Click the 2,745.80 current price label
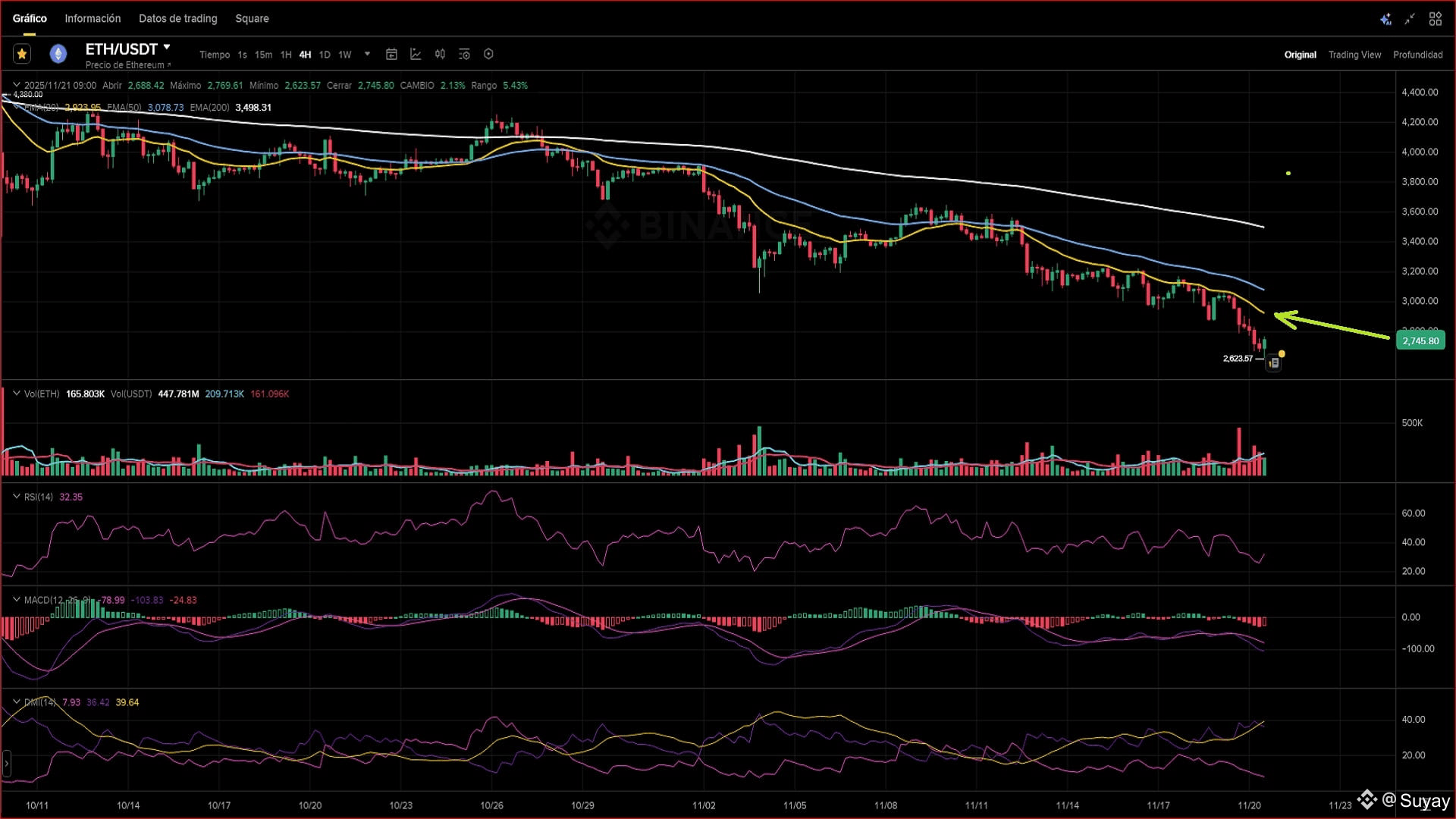Image resolution: width=1456 pixels, height=819 pixels. (1420, 341)
